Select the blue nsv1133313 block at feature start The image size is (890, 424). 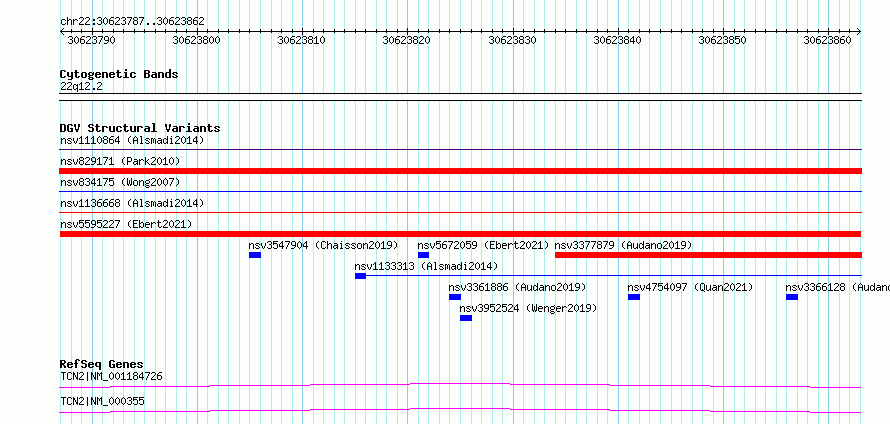(x=360, y=276)
